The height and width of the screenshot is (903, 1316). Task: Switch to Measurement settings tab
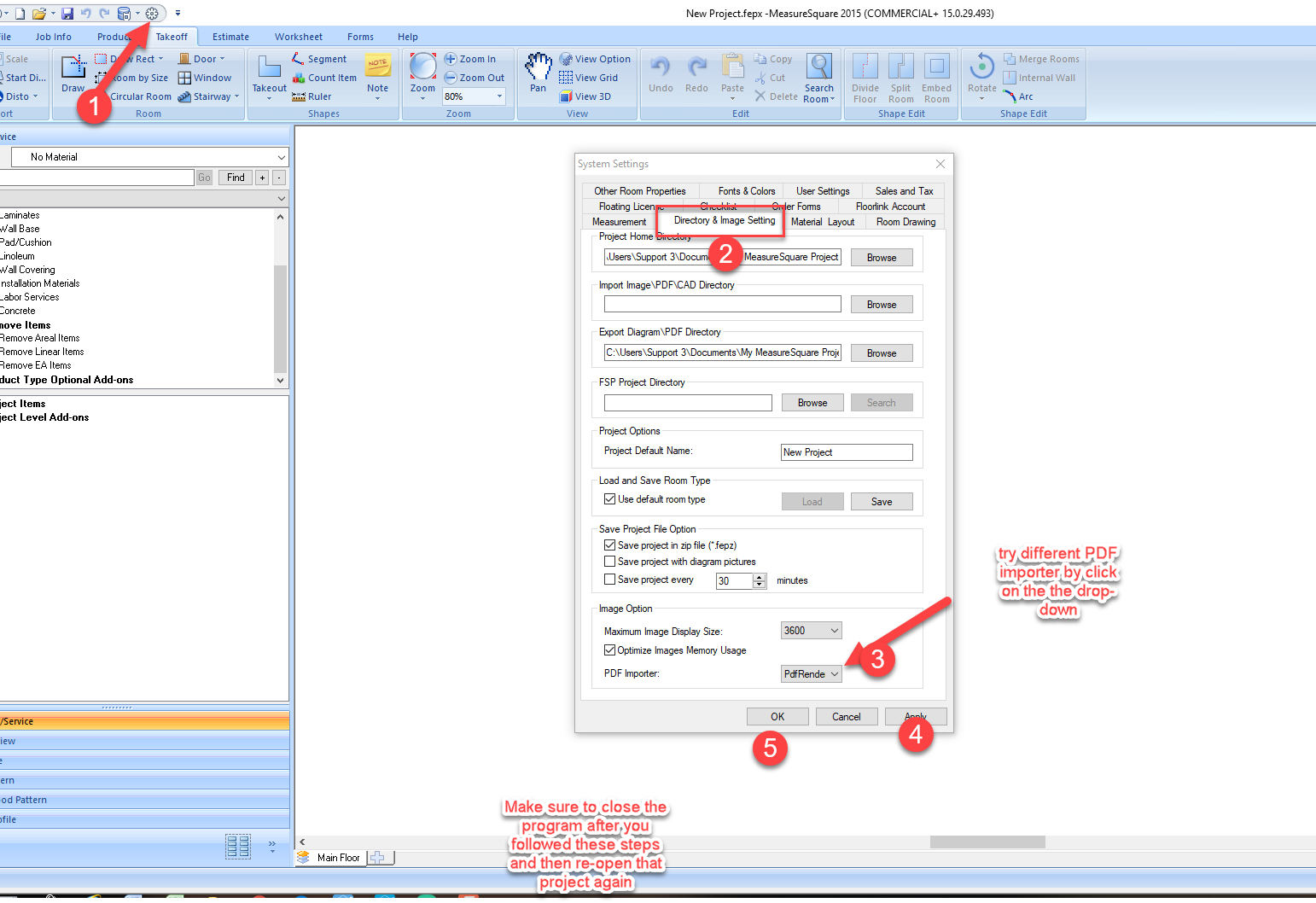(620, 222)
